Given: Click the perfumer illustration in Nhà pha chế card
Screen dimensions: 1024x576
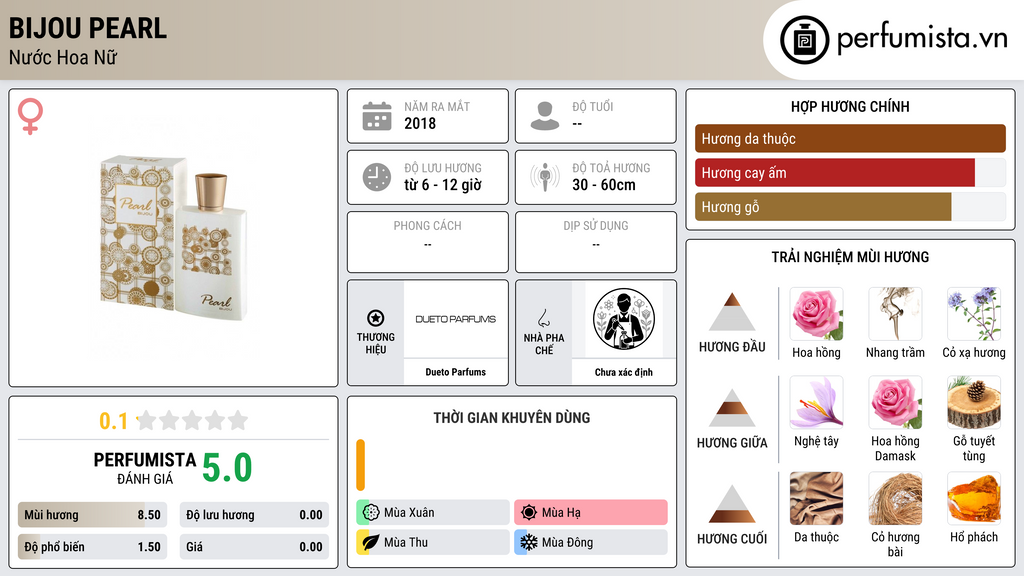Looking at the screenshot, I should click(x=624, y=319).
